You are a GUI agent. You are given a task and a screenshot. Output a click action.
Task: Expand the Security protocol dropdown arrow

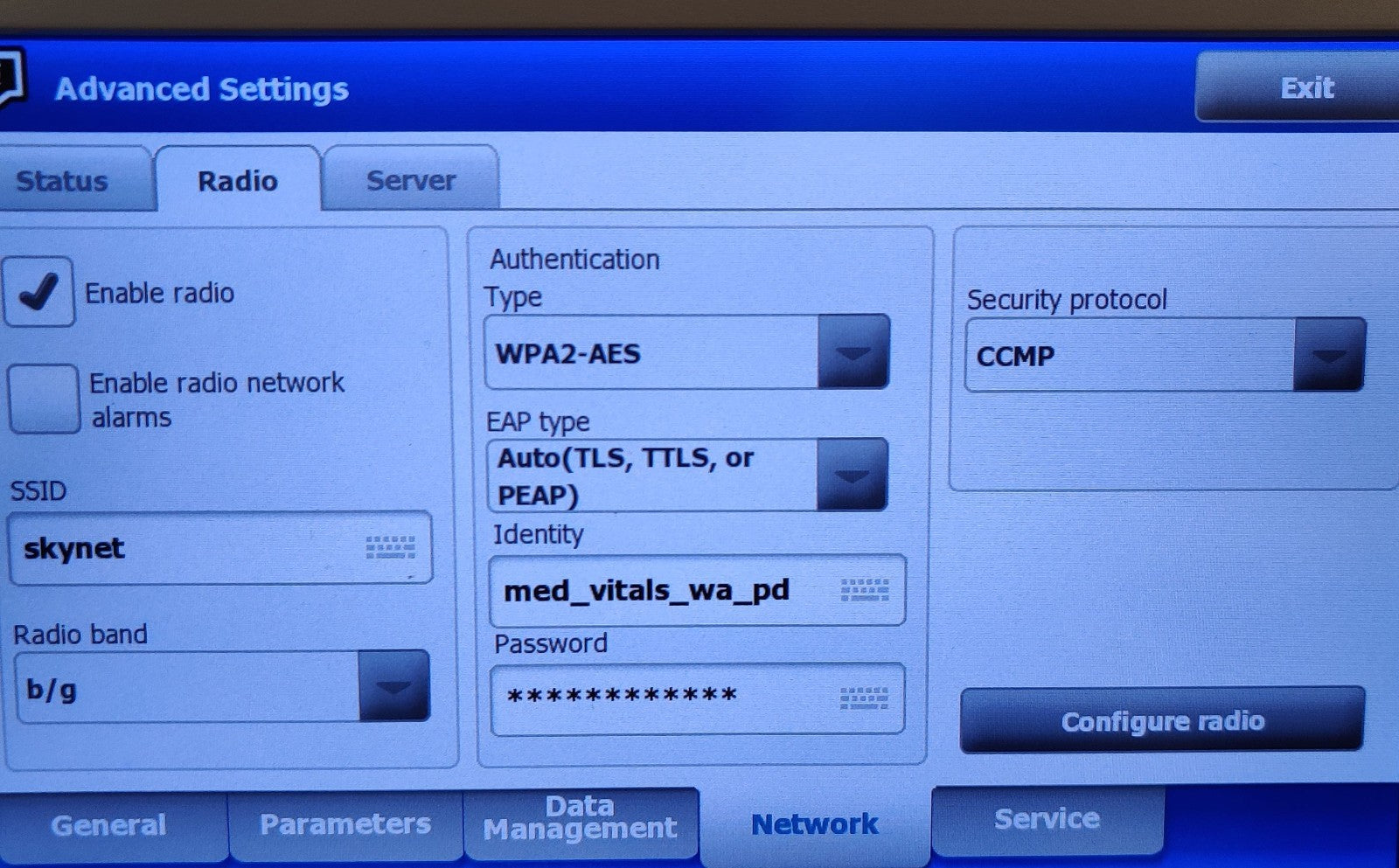(x=1329, y=355)
